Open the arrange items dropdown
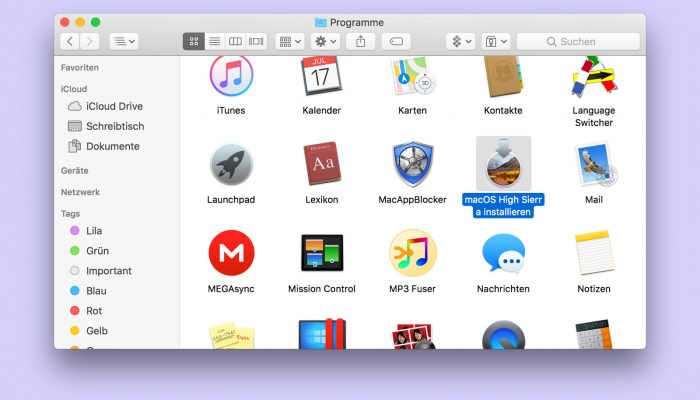The height and width of the screenshot is (400, 700). tap(290, 42)
